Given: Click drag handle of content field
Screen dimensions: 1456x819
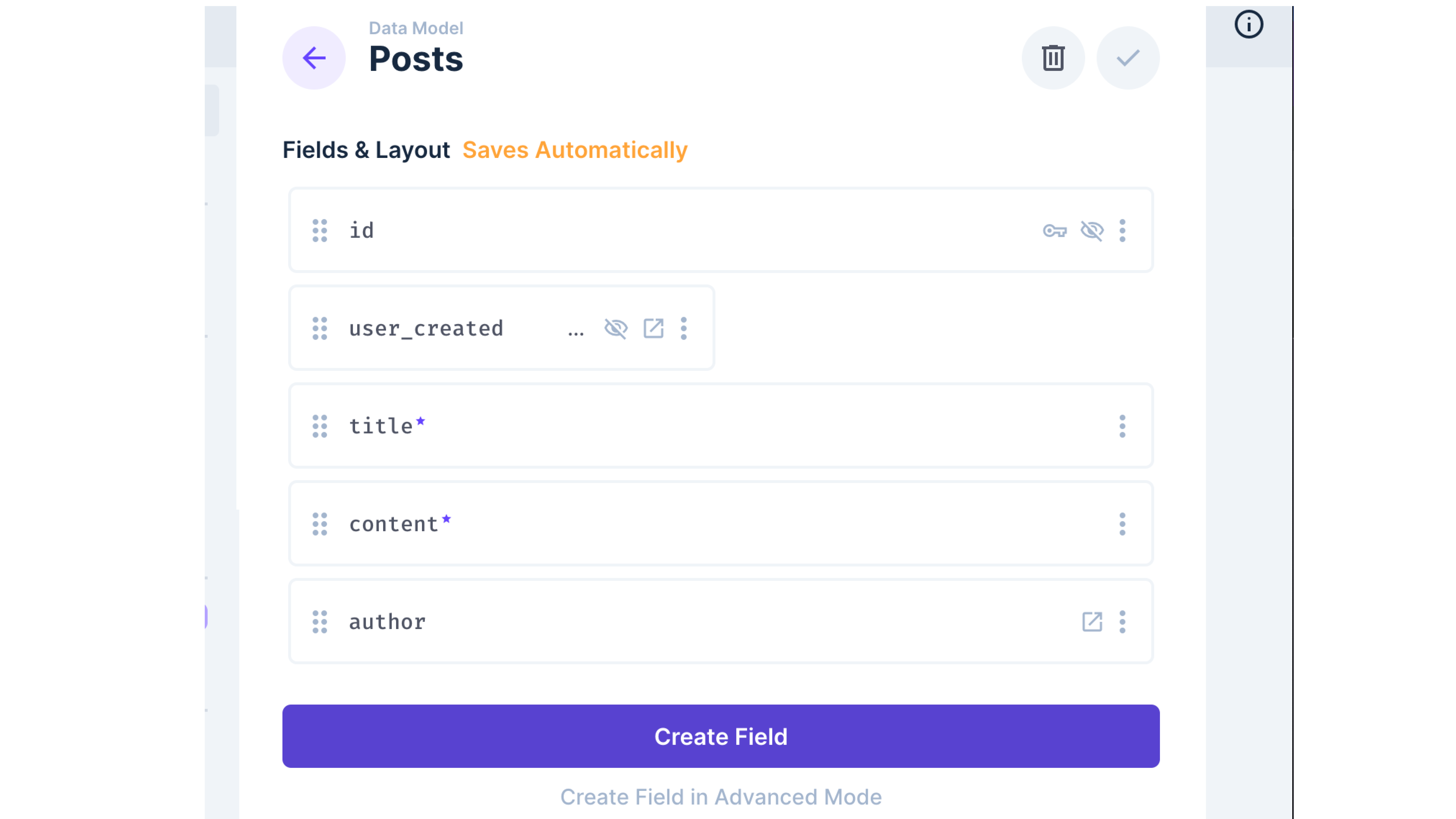Looking at the screenshot, I should tap(320, 524).
